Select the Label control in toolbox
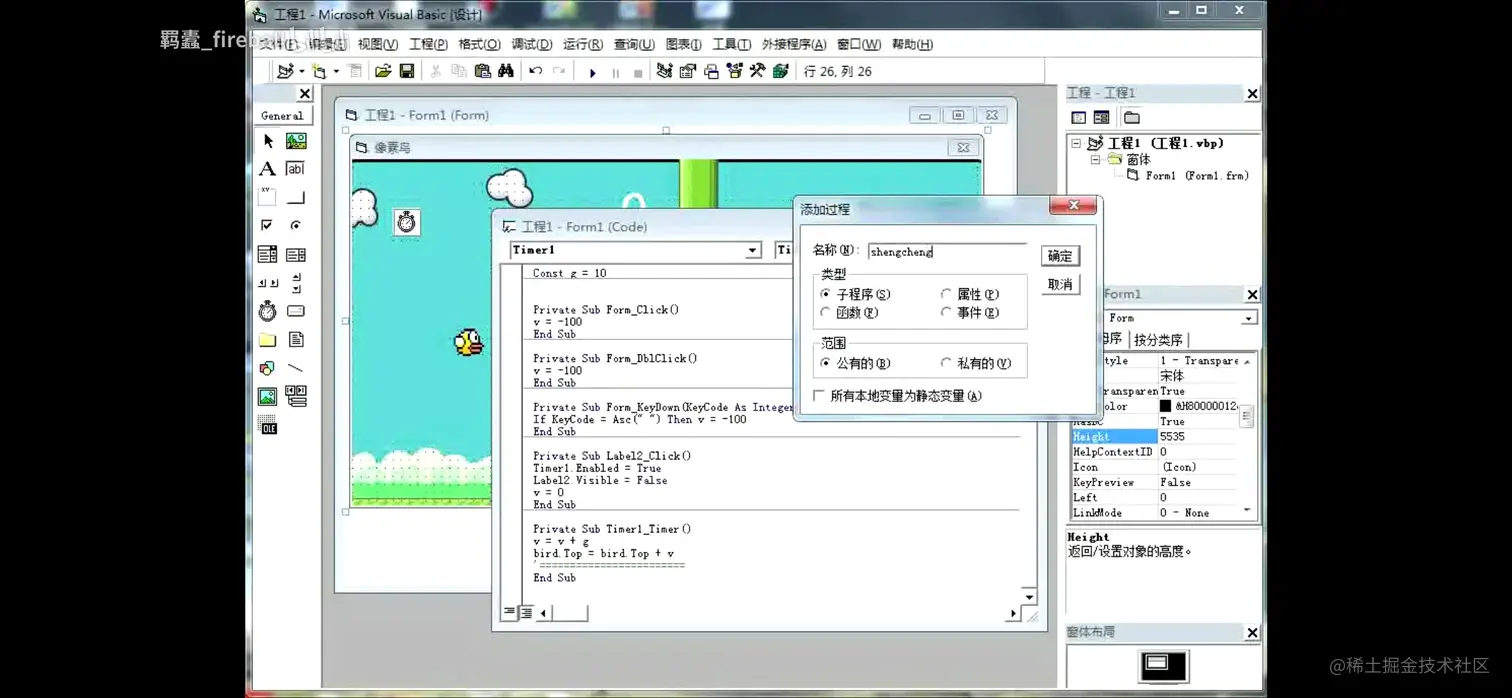The width and height of the screenshot is (1512, 698). pos(268,169)
